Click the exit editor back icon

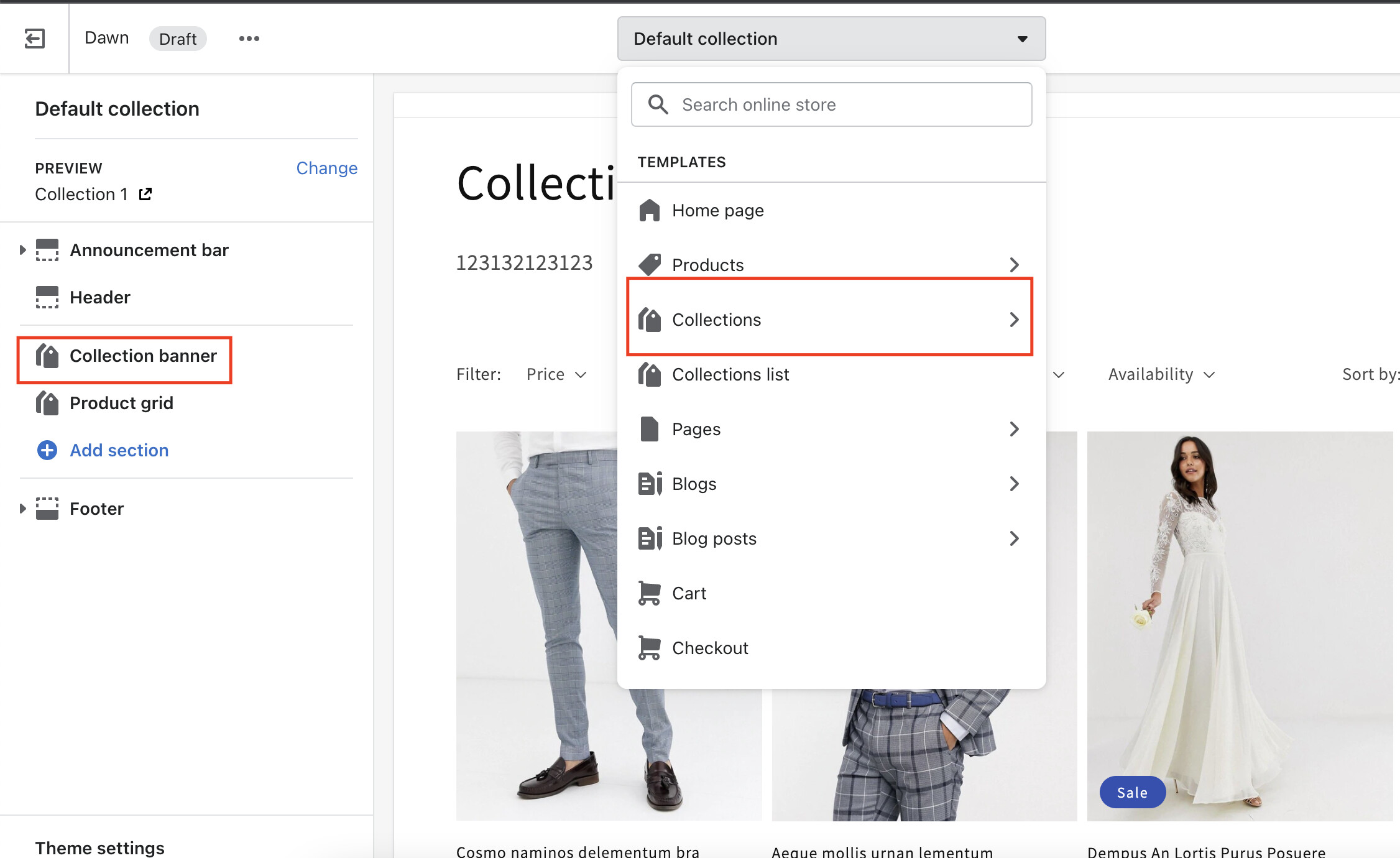click(x=35, y=39)
